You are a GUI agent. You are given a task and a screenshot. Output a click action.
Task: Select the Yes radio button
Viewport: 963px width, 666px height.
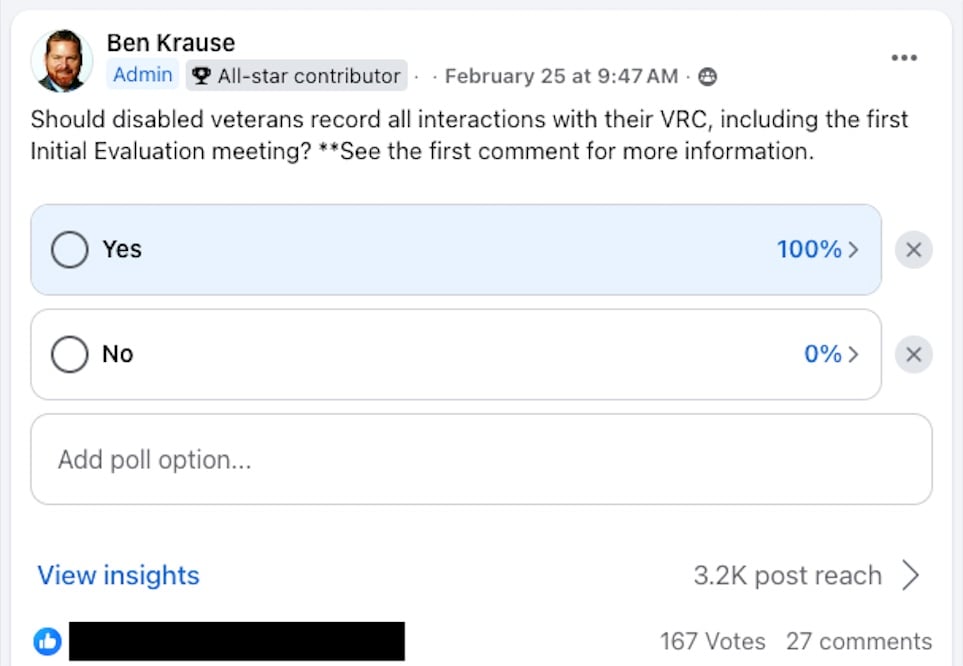pyautogui.click(x=69, y=250)
